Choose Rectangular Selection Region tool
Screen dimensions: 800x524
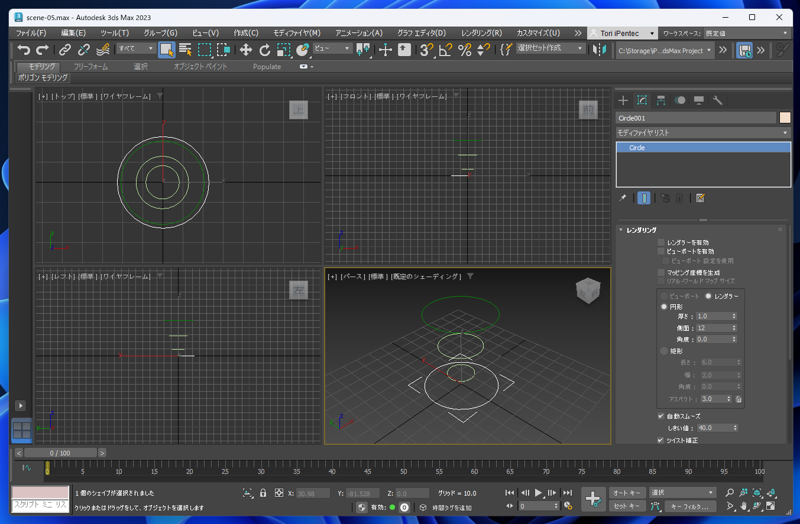click(205, 49)
